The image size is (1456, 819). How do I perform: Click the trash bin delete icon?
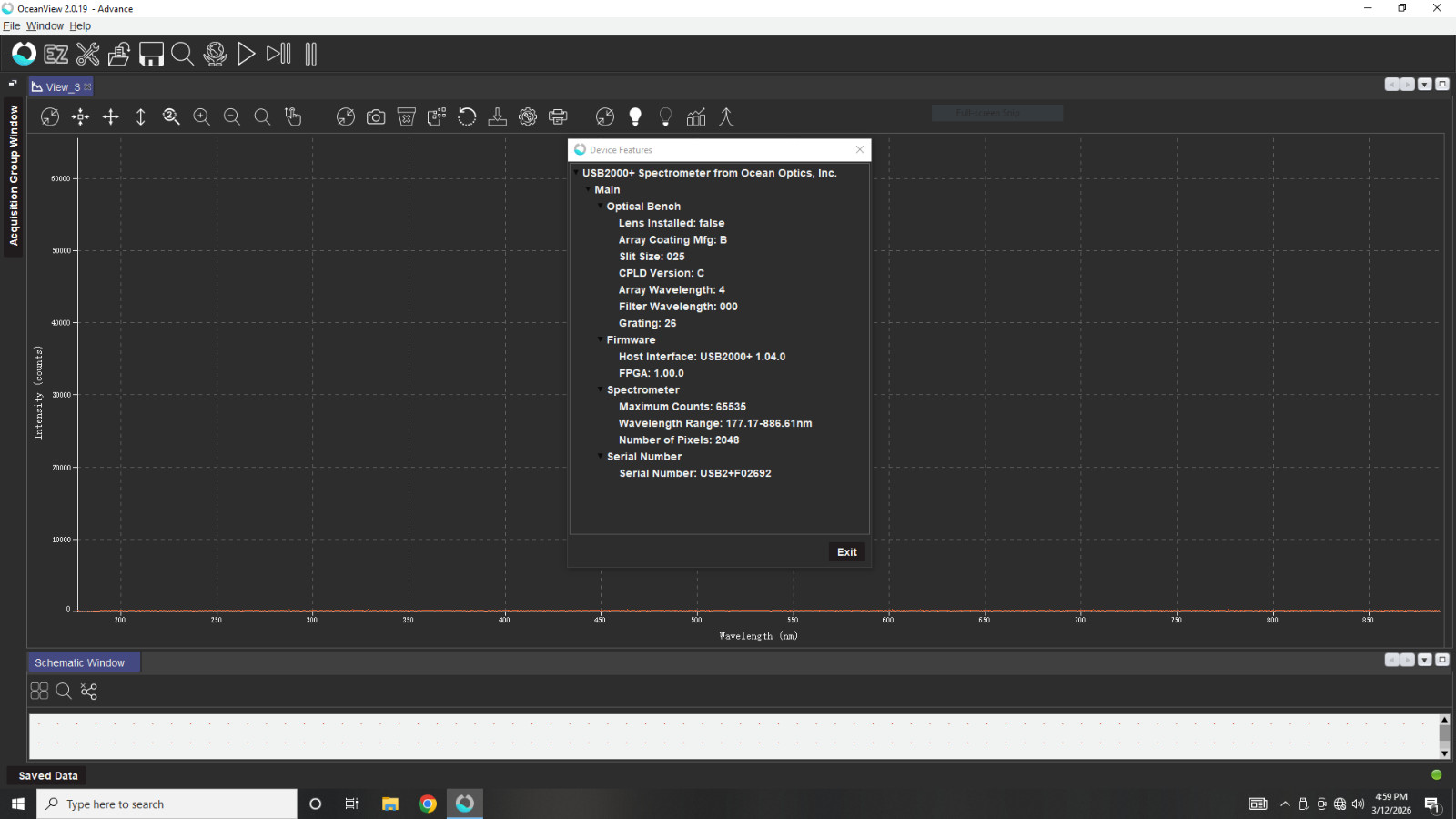coord(407,117)
